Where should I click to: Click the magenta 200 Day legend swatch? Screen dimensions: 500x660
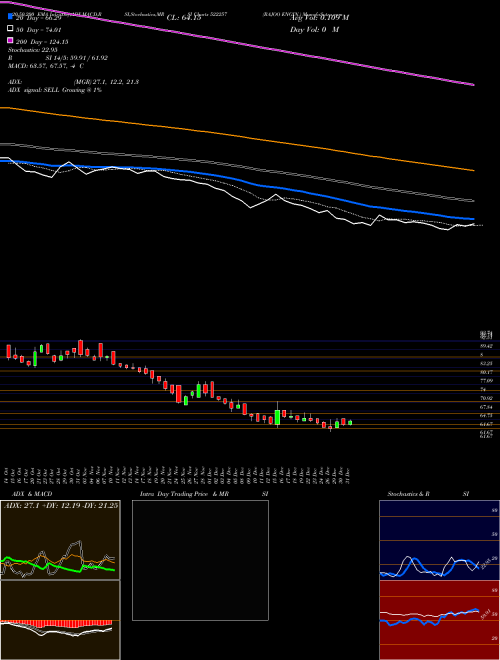10,40
